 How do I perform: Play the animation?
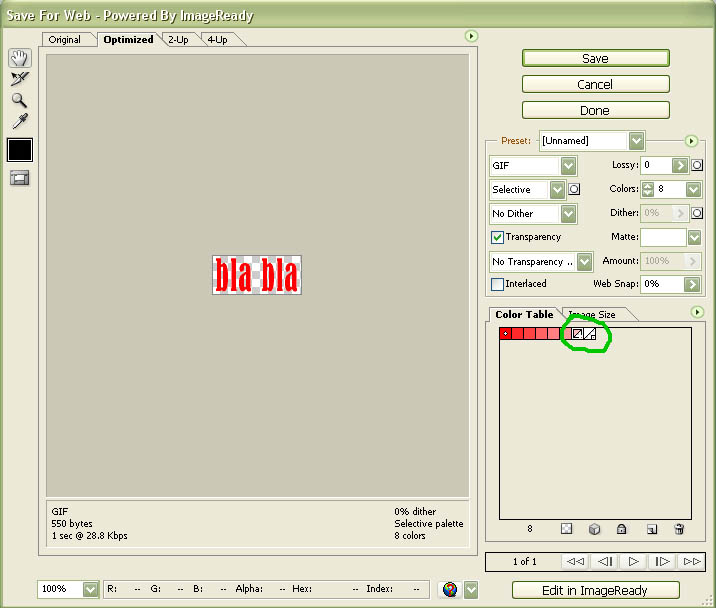(x=634, y=561)
